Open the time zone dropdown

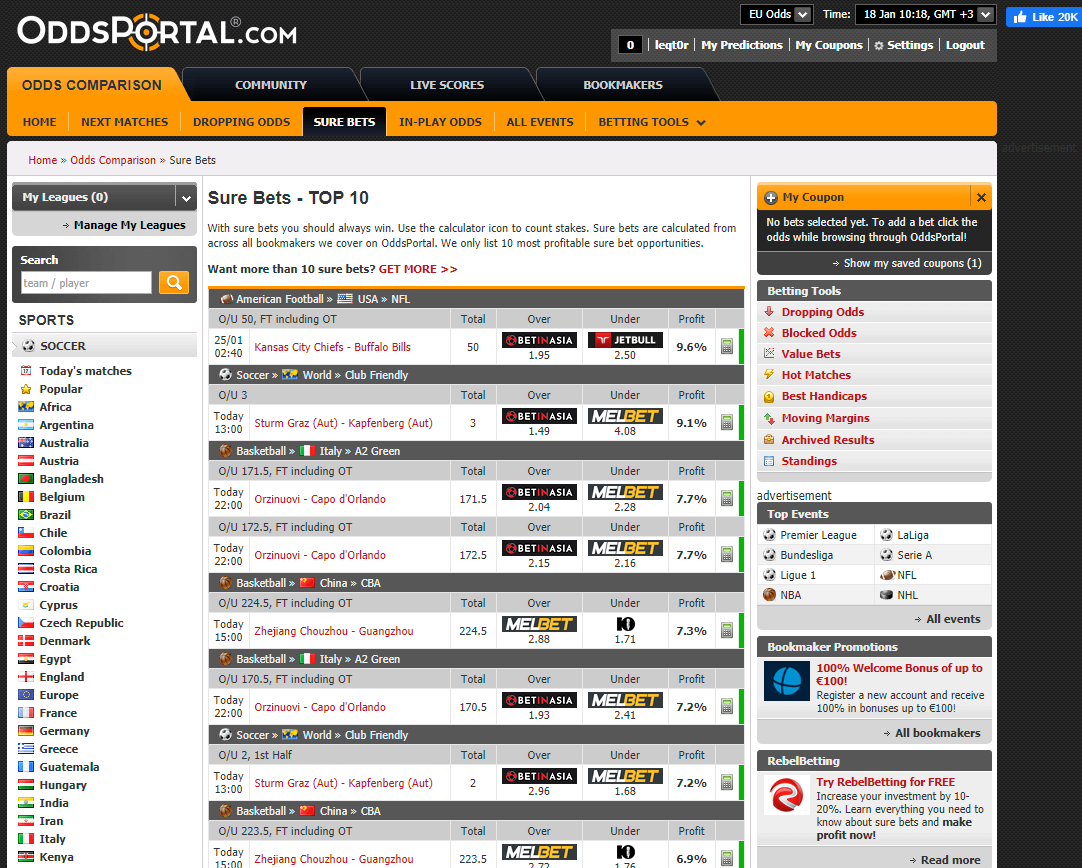[925, 14]
